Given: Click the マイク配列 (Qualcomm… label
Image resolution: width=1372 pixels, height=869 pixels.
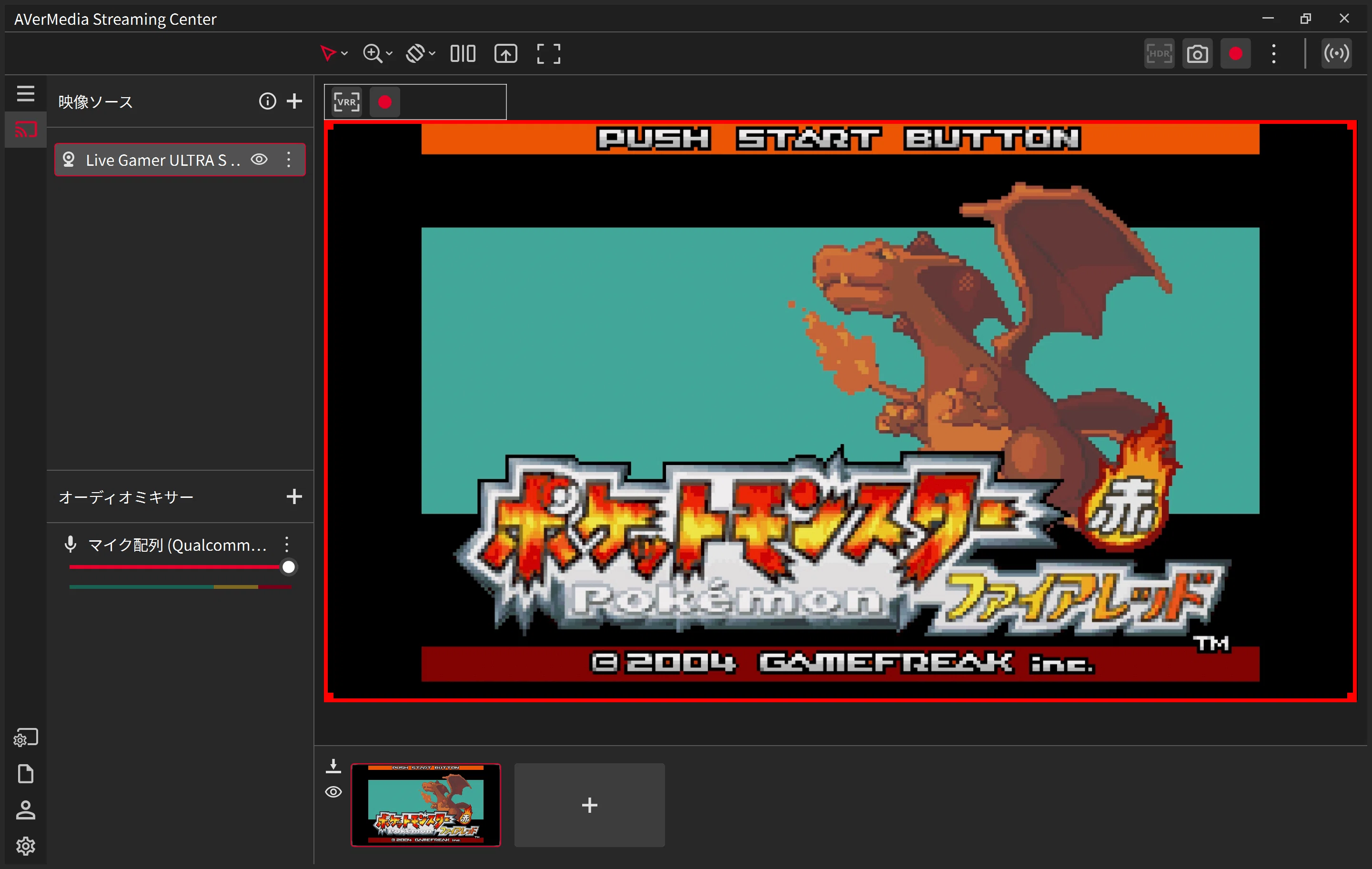Looking at the screenshot, I should (177, 546).
